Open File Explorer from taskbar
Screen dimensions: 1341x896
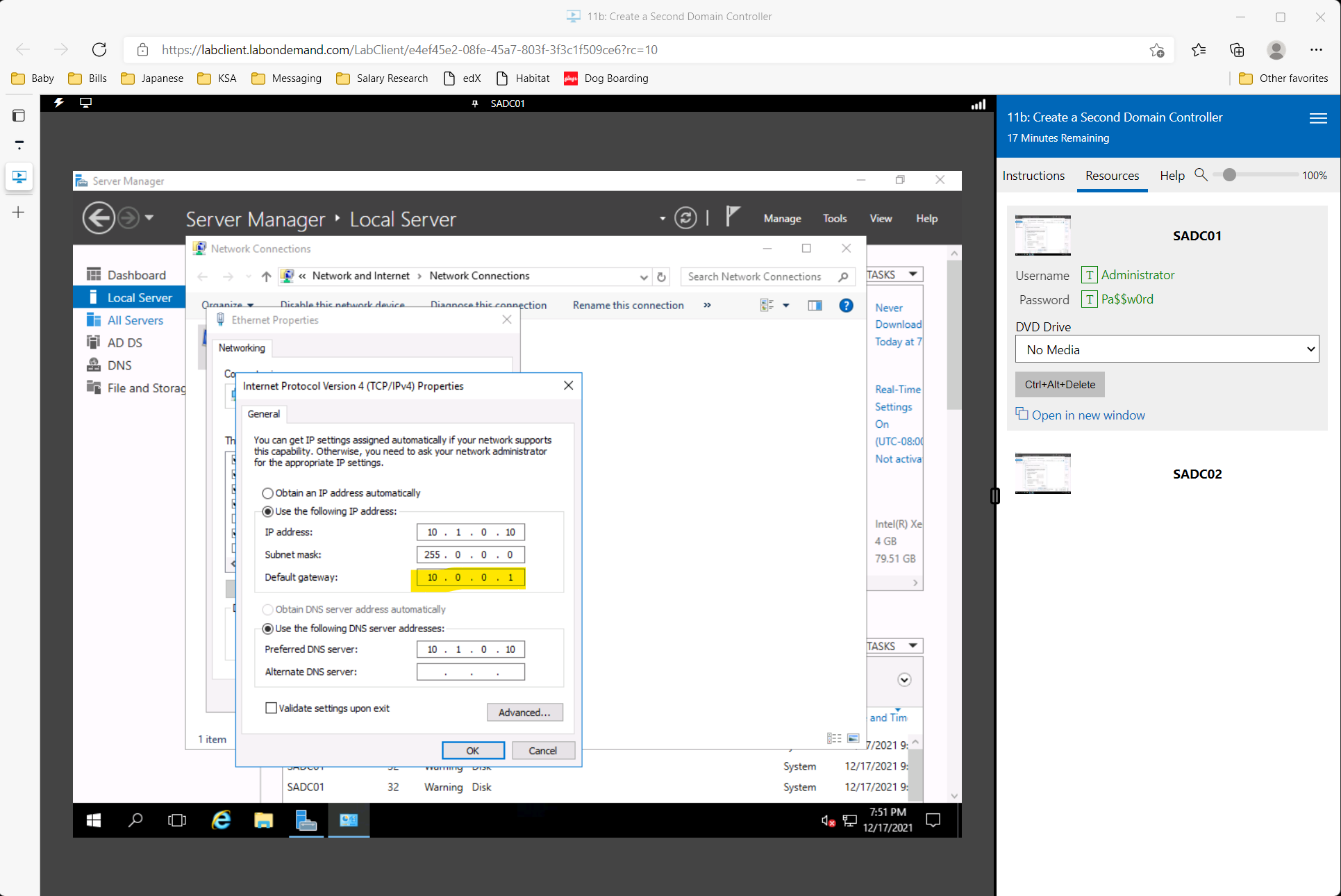pyautogui.click(x=263, y=820)
